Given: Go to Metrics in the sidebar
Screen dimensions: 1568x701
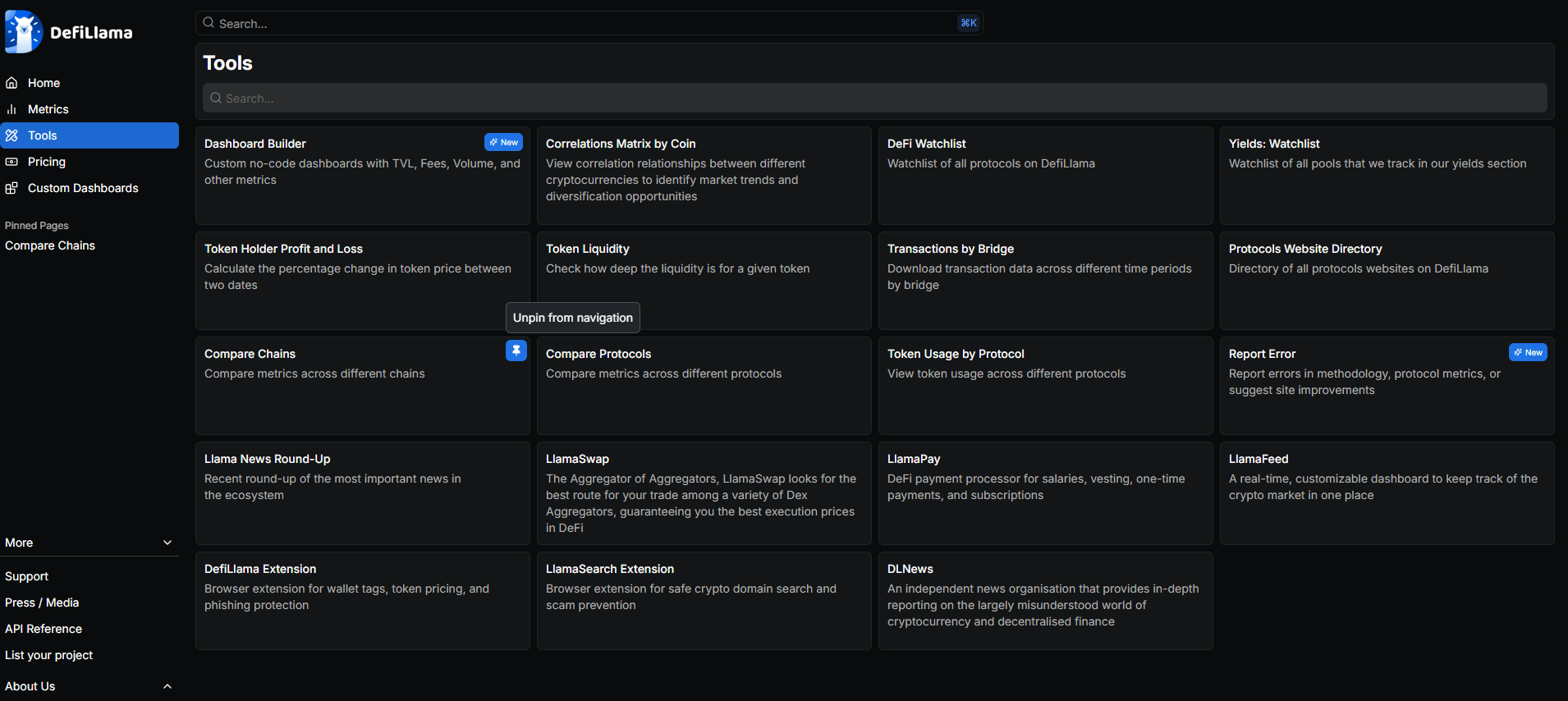Looking at the screenshot, I should click(x=89, y=109).
